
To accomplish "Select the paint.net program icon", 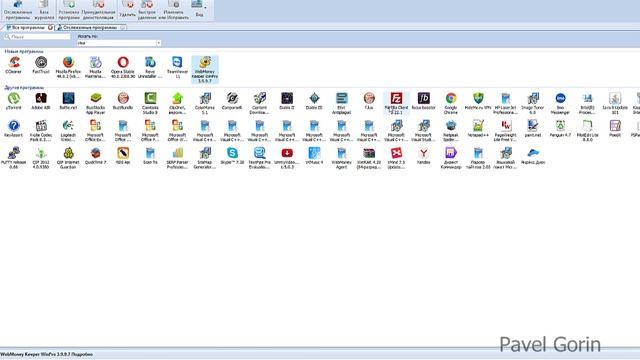I will point(533,128).
